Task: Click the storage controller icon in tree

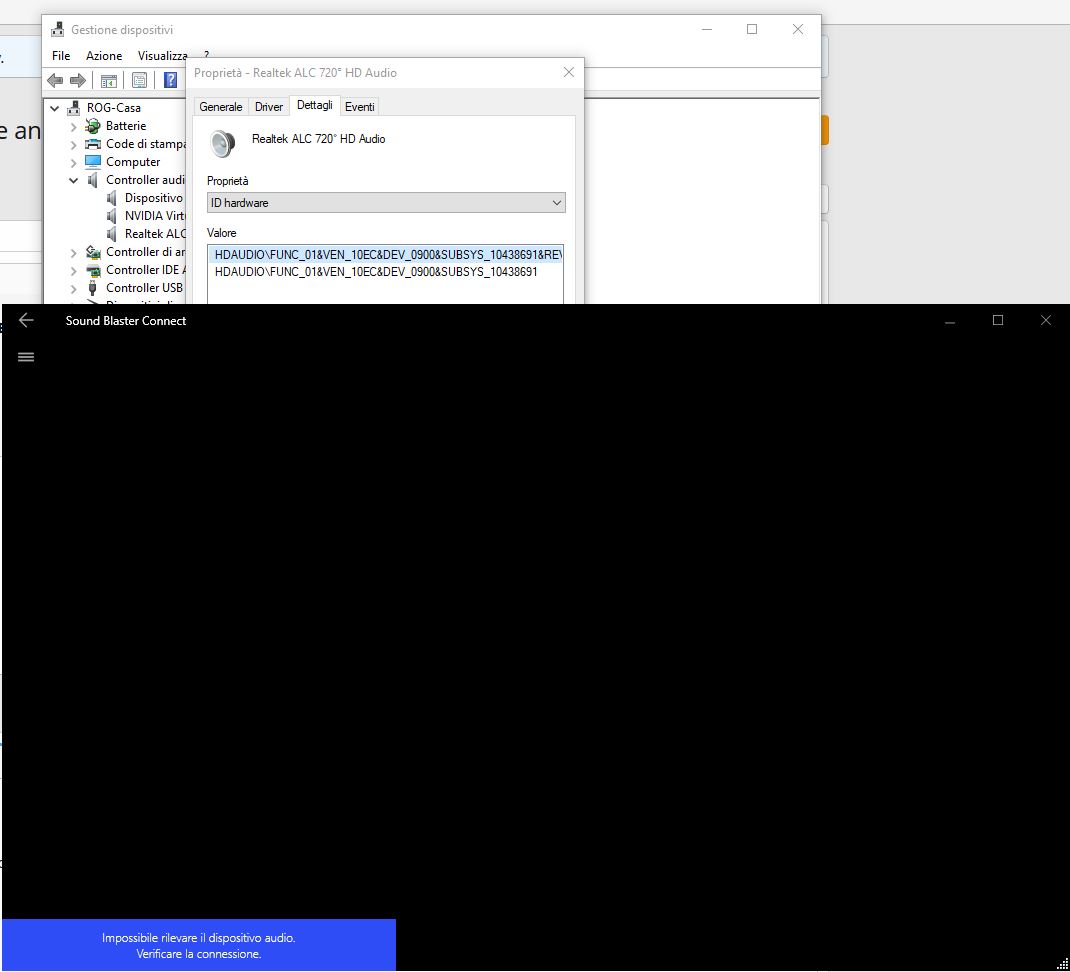Action: click(x=93, y=252)
